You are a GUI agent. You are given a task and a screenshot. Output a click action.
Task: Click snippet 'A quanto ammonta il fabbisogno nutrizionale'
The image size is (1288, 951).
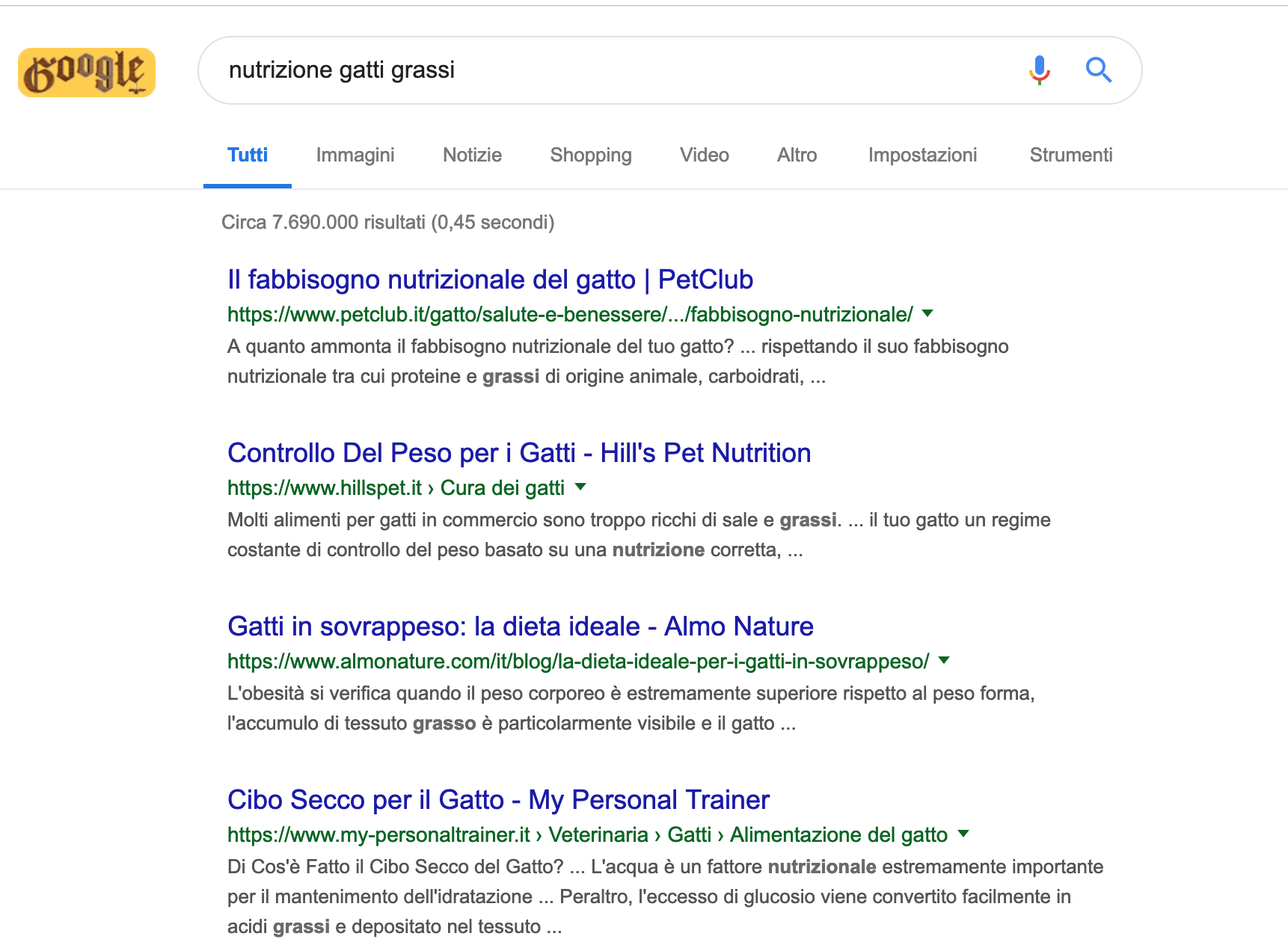tap(618, 361)
